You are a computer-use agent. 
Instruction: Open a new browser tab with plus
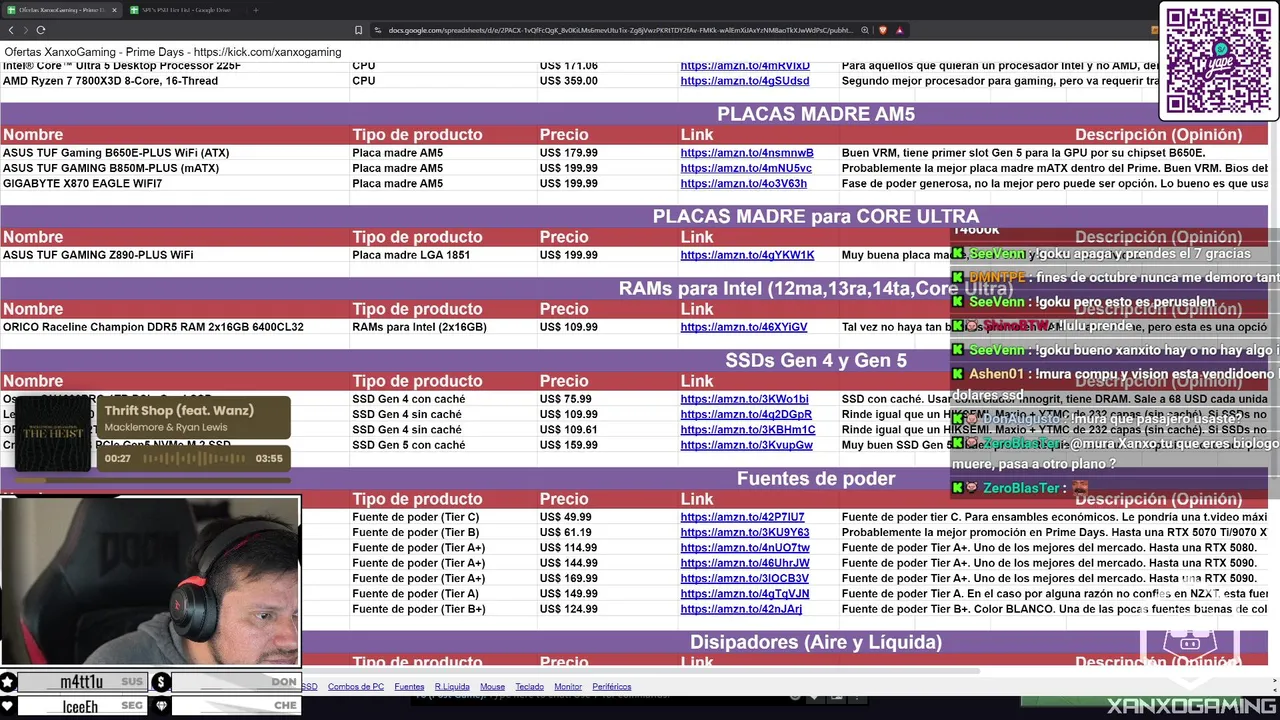tap(255, 10)
